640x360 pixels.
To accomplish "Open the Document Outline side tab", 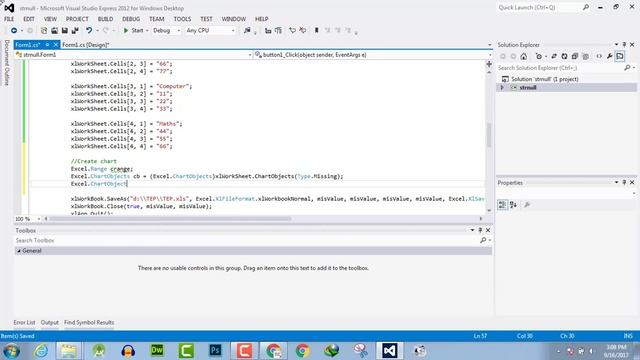I will [7, 62].
